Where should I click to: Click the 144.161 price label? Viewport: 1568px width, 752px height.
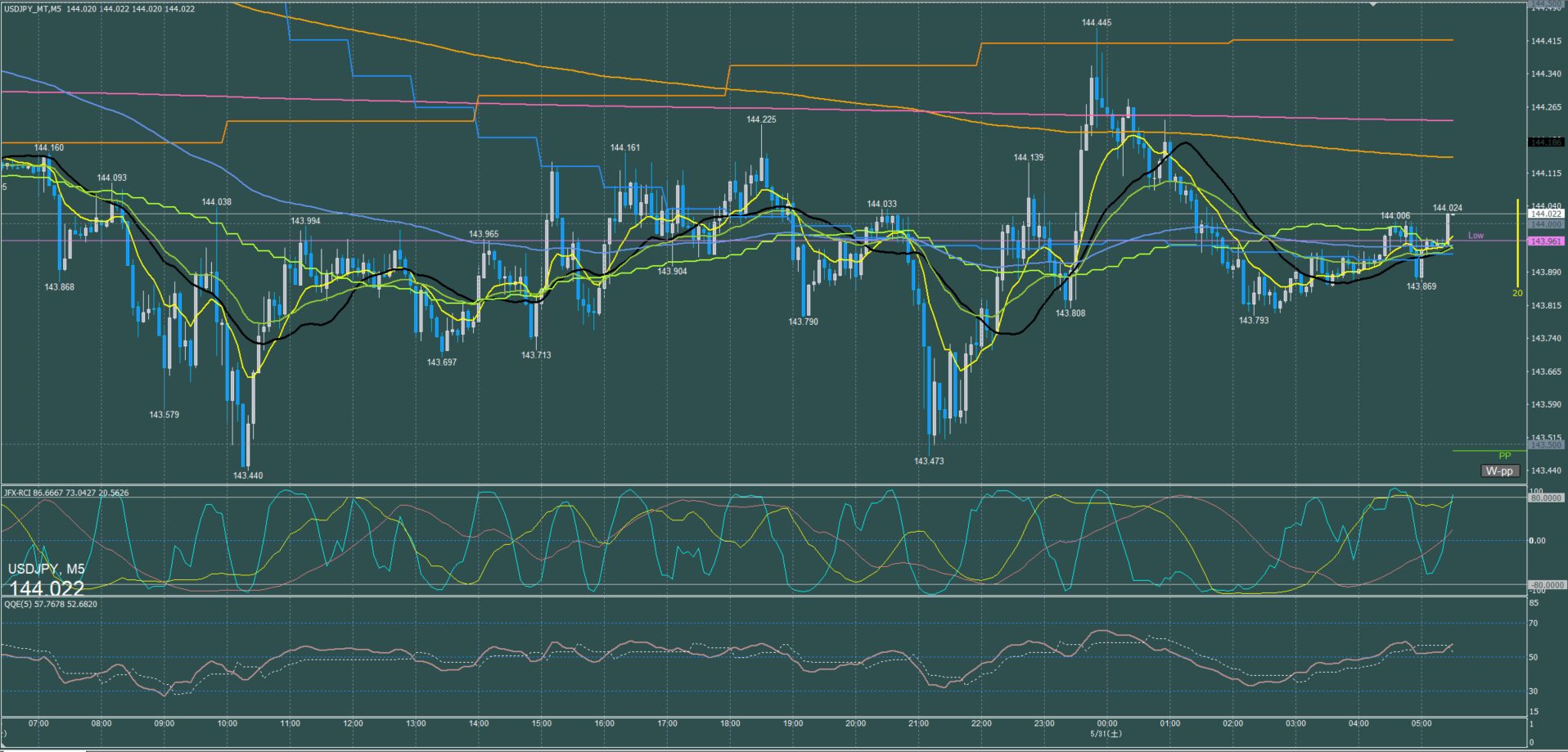tap(625, 148)
